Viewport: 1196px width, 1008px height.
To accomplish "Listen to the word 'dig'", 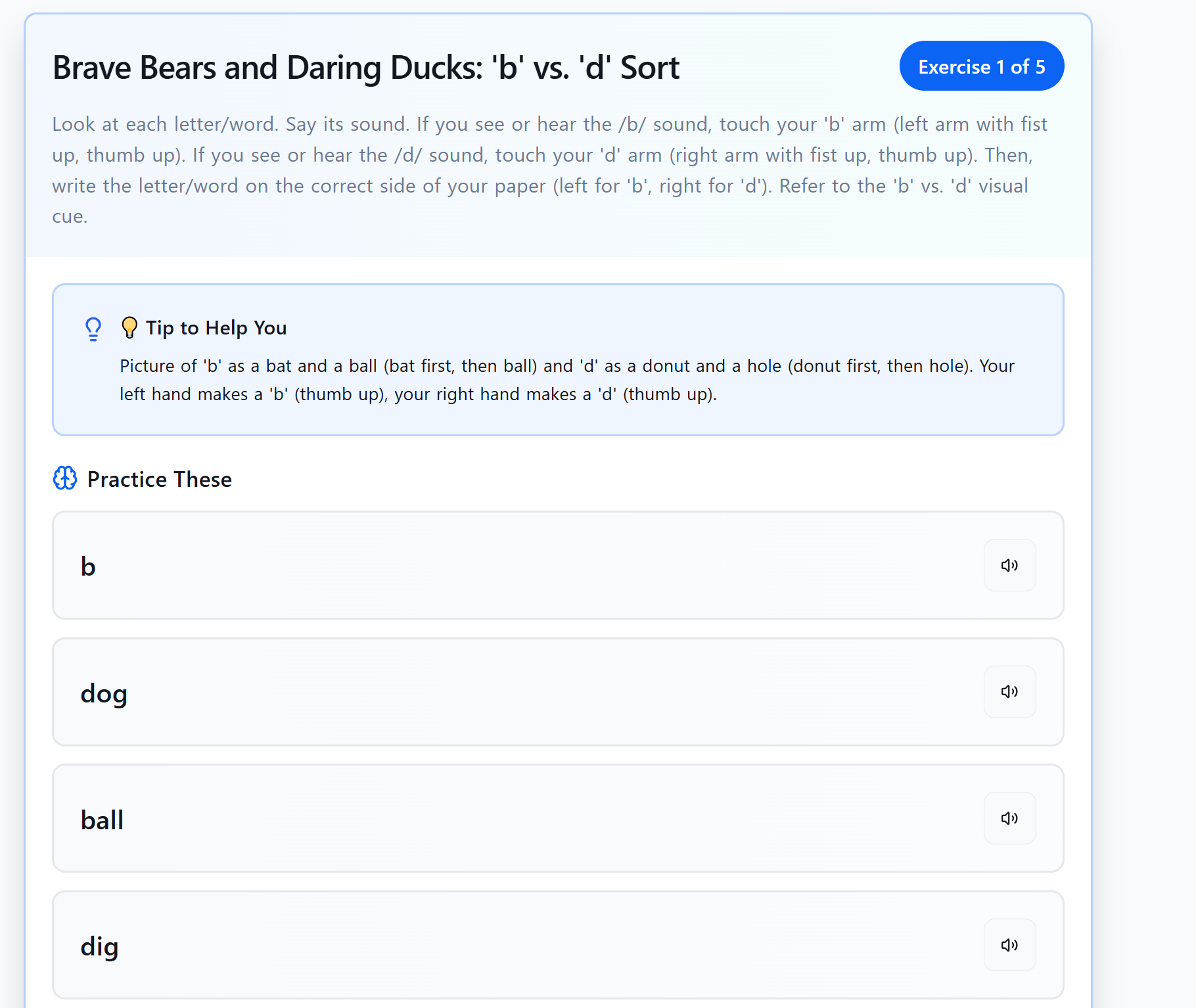I will pos(1009,945).
